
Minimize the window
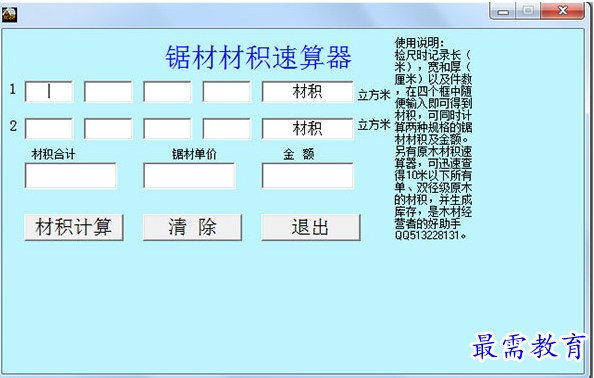point(503,11)
